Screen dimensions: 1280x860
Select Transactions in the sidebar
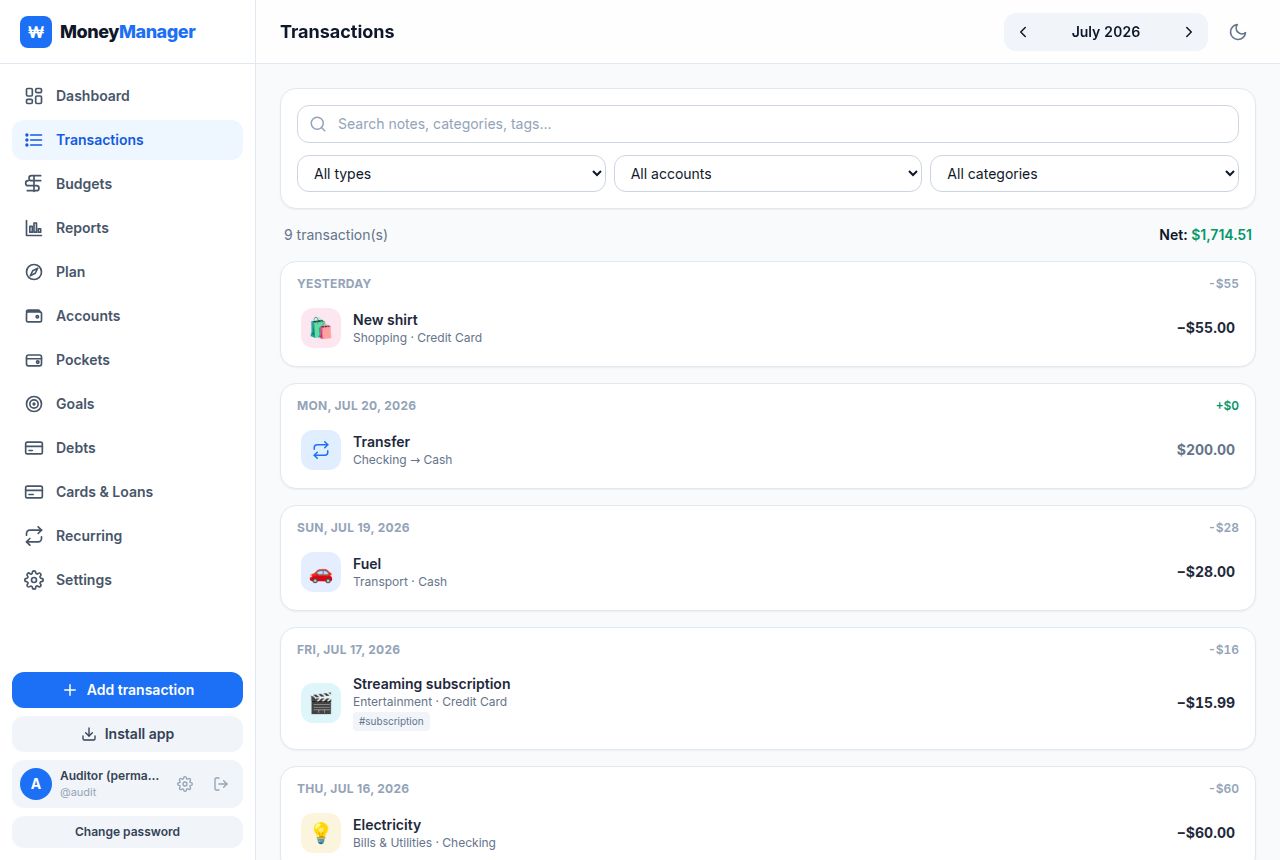click(x=127, y=140)
